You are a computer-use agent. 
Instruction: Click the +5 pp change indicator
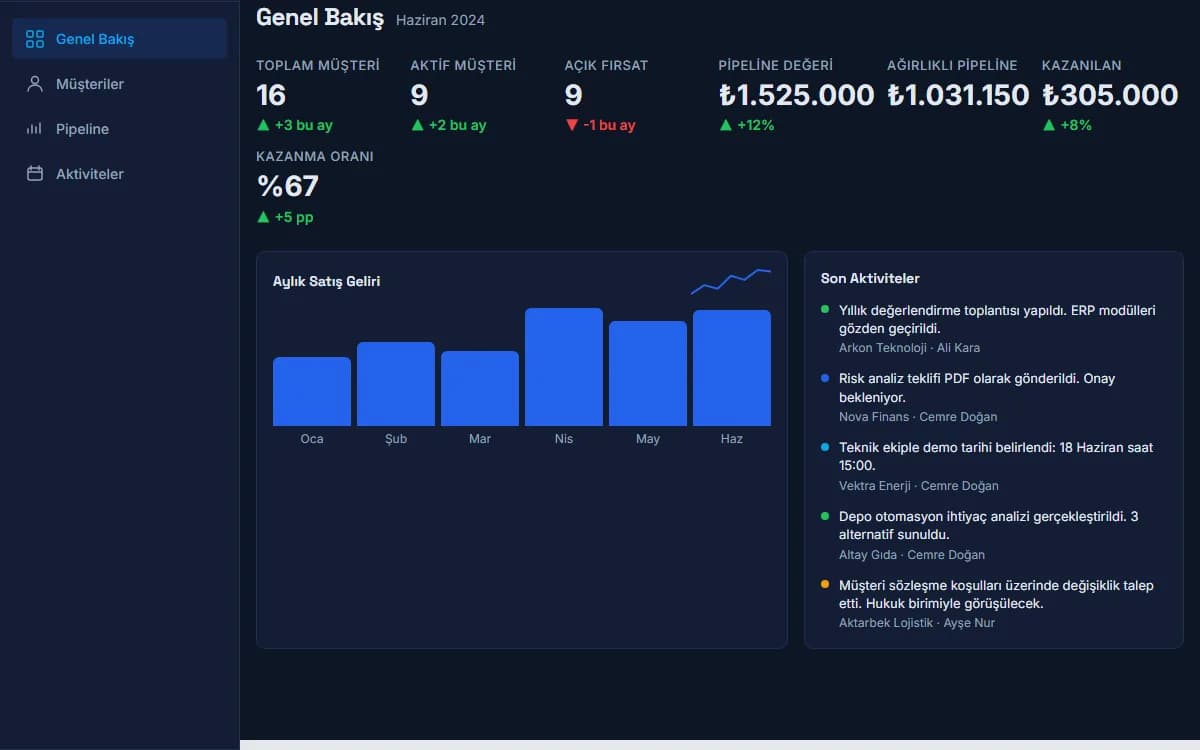285,217
